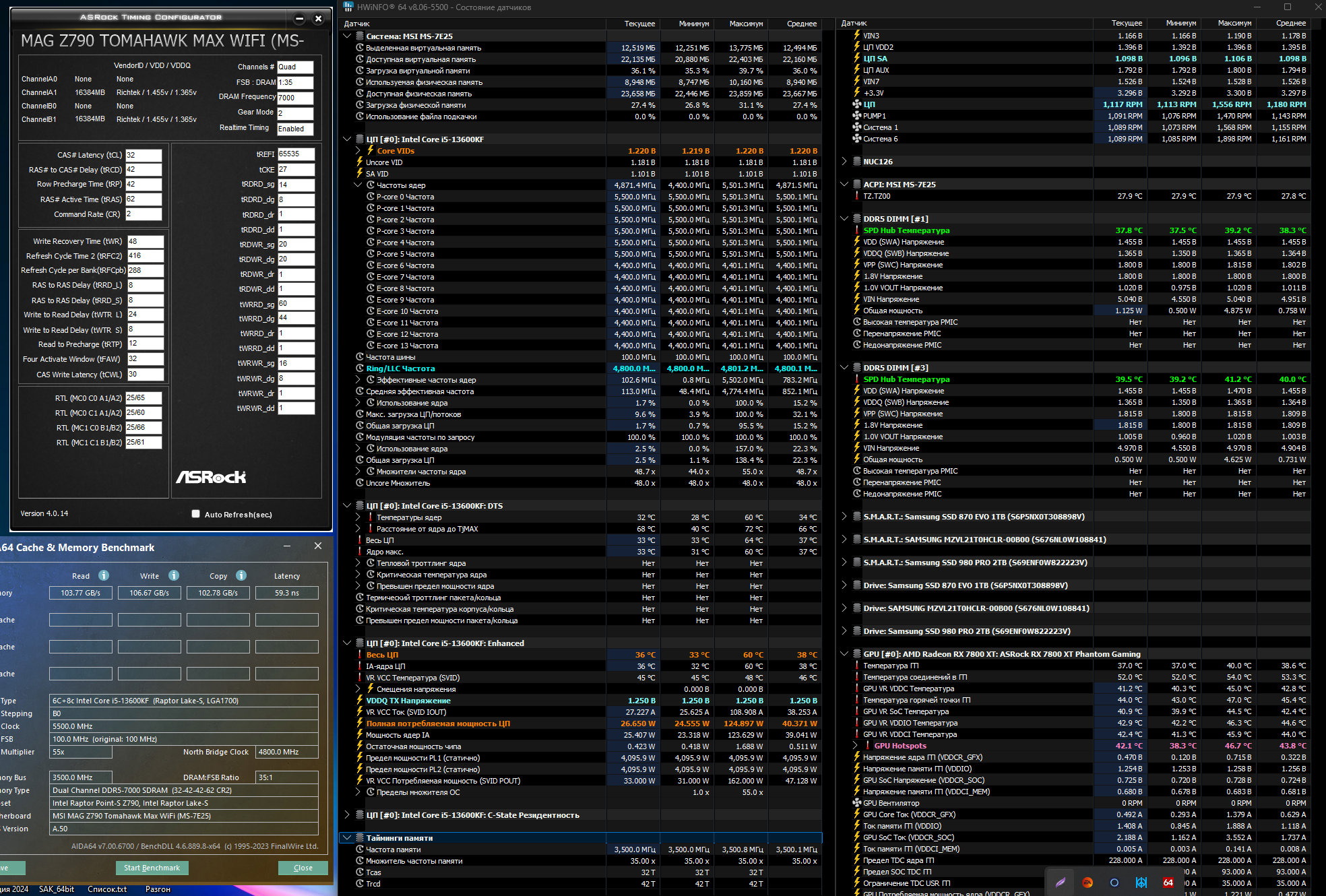Click the purple feather tray icon
This screenshot has width=1326, height=896.
click(1060, 883)
